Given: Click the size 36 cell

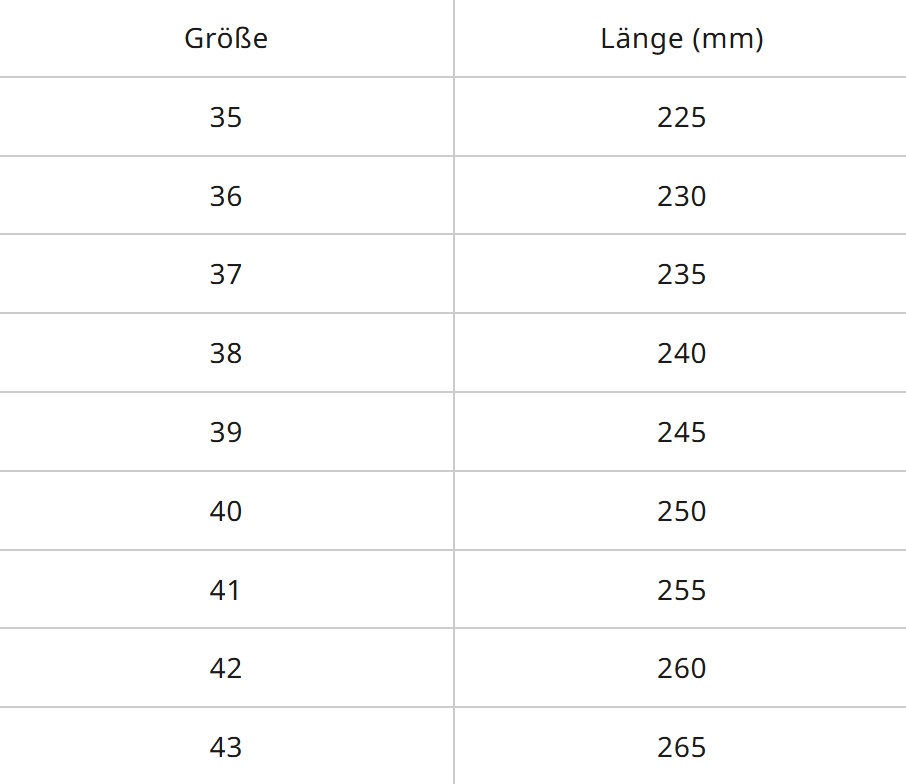Looking at the screenshot, I should (226, 196).
